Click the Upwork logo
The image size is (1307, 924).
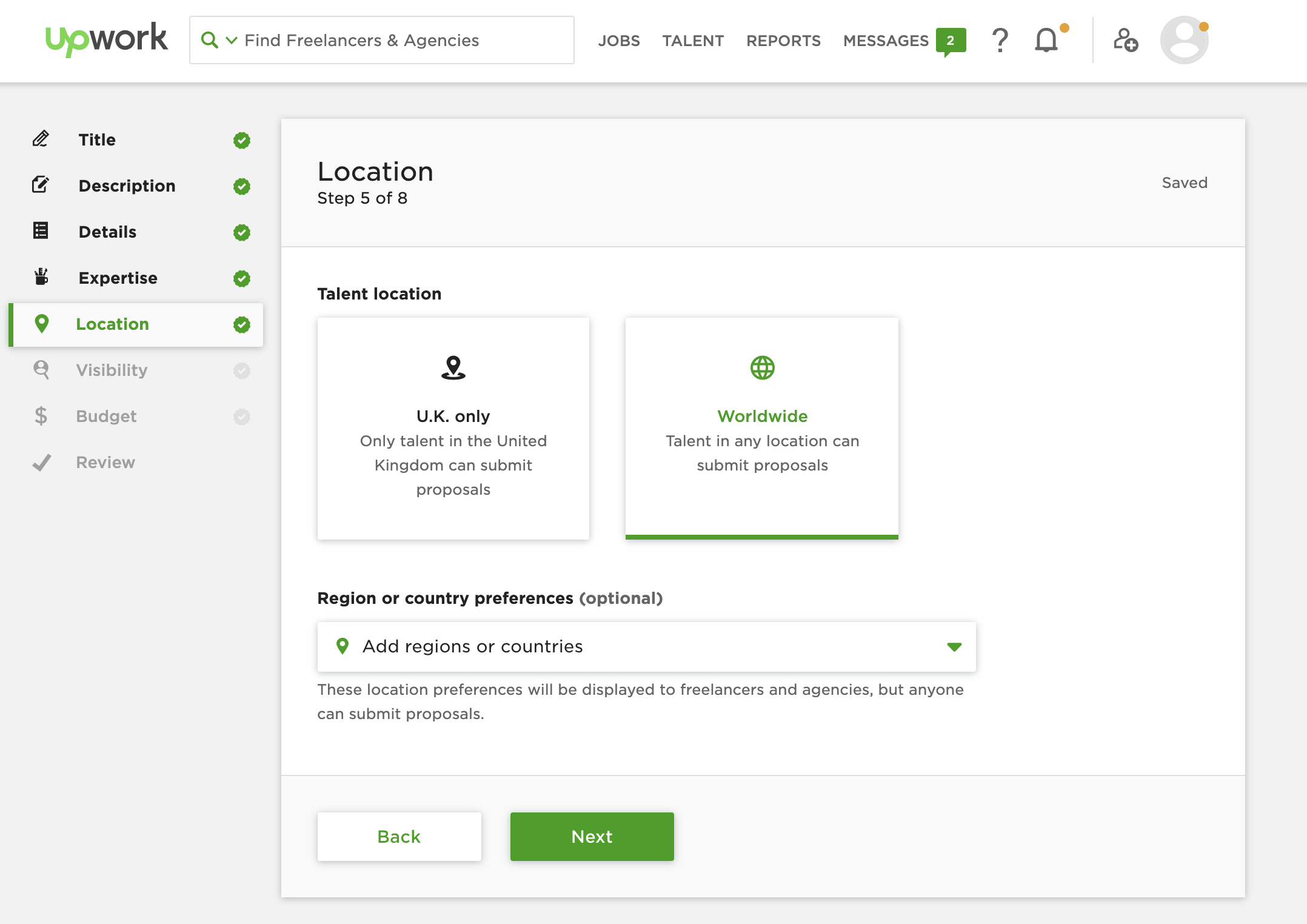tap(107, 39)
